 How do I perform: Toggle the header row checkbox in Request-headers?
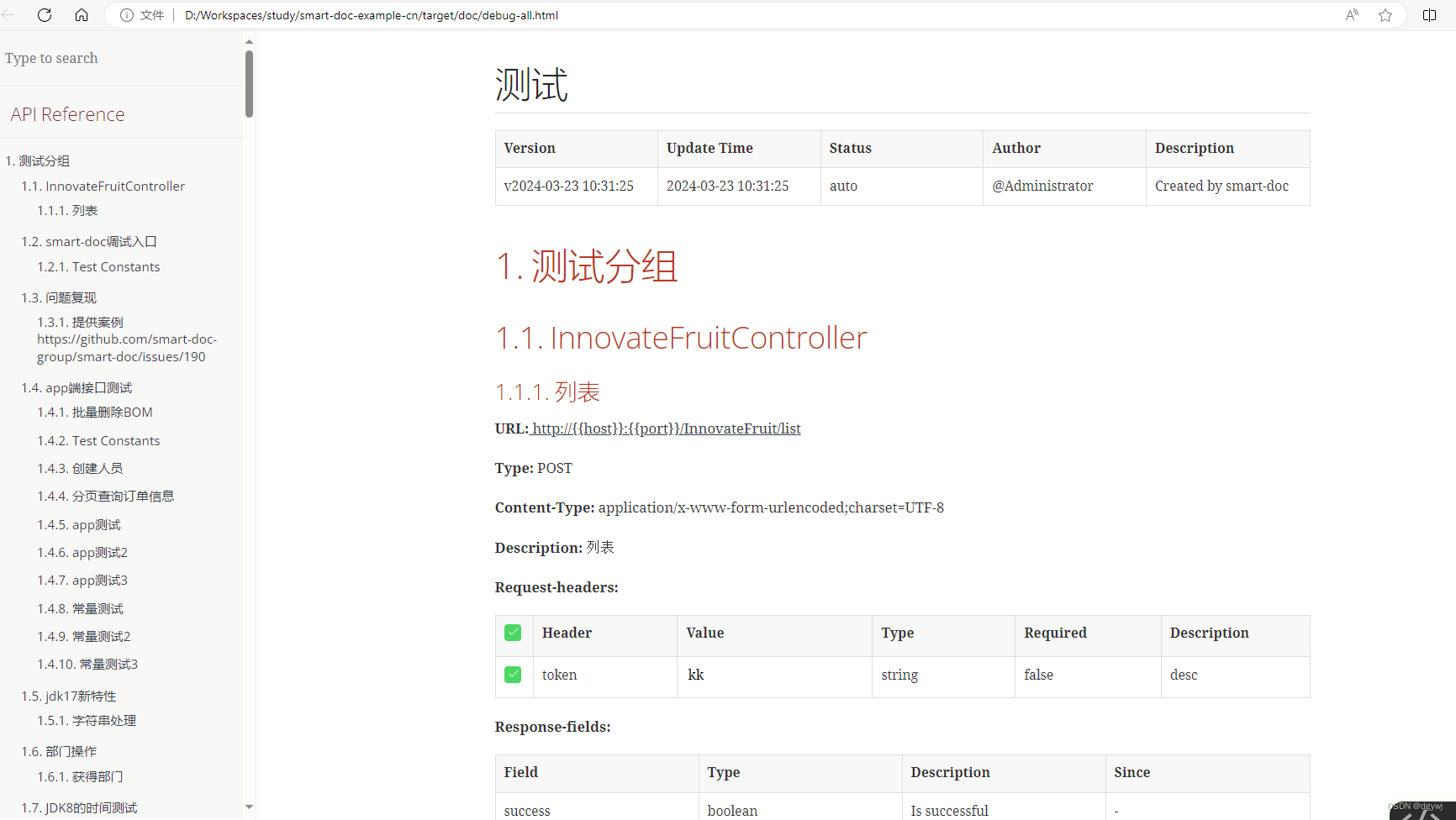(513, 633)
